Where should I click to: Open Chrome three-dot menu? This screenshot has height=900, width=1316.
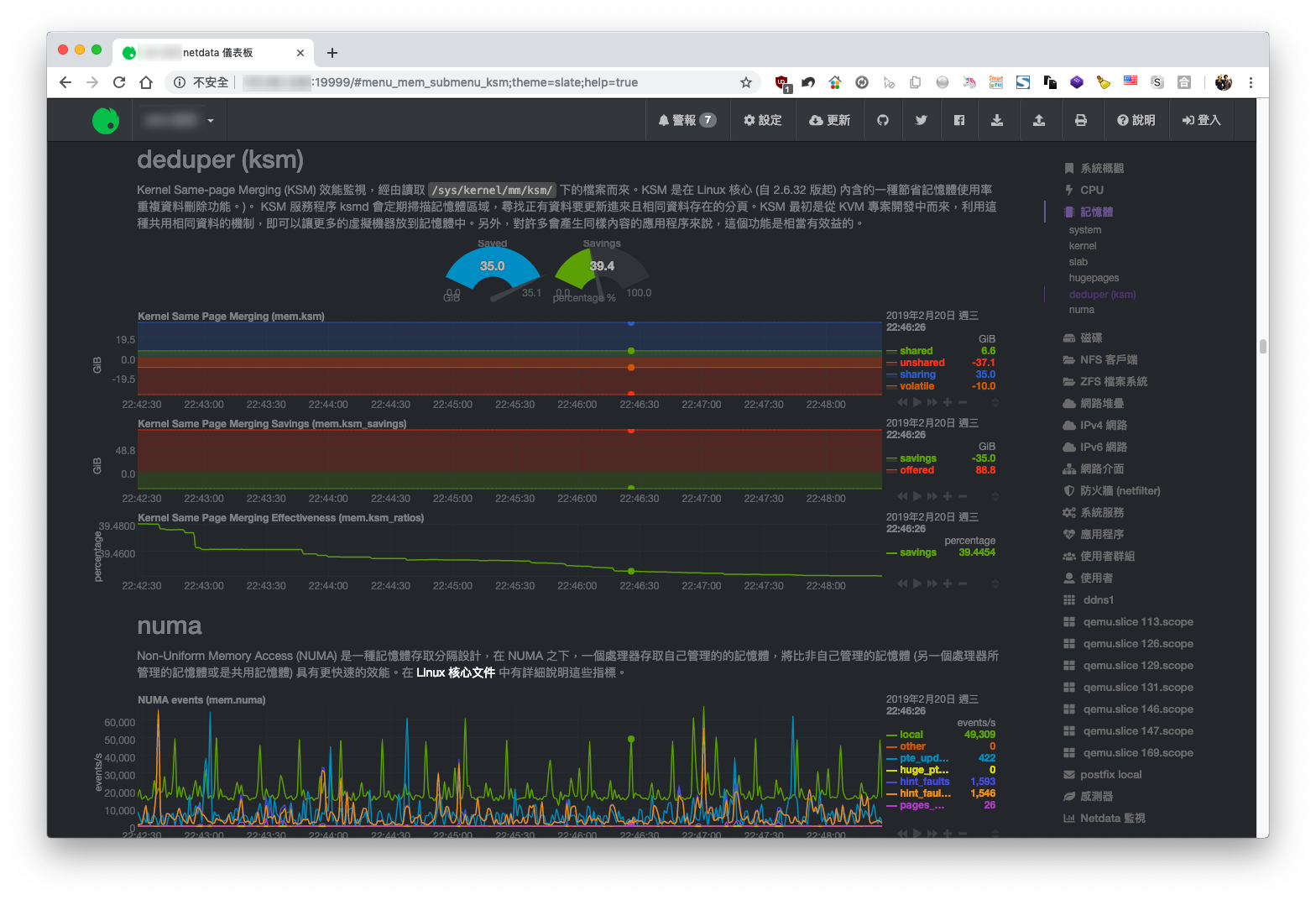[1251, 82]
